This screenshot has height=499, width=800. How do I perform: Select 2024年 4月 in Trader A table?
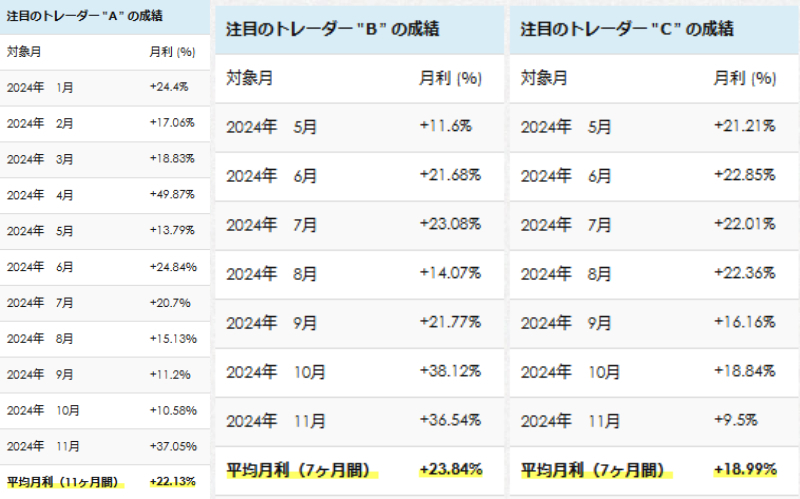pos(40,195)
